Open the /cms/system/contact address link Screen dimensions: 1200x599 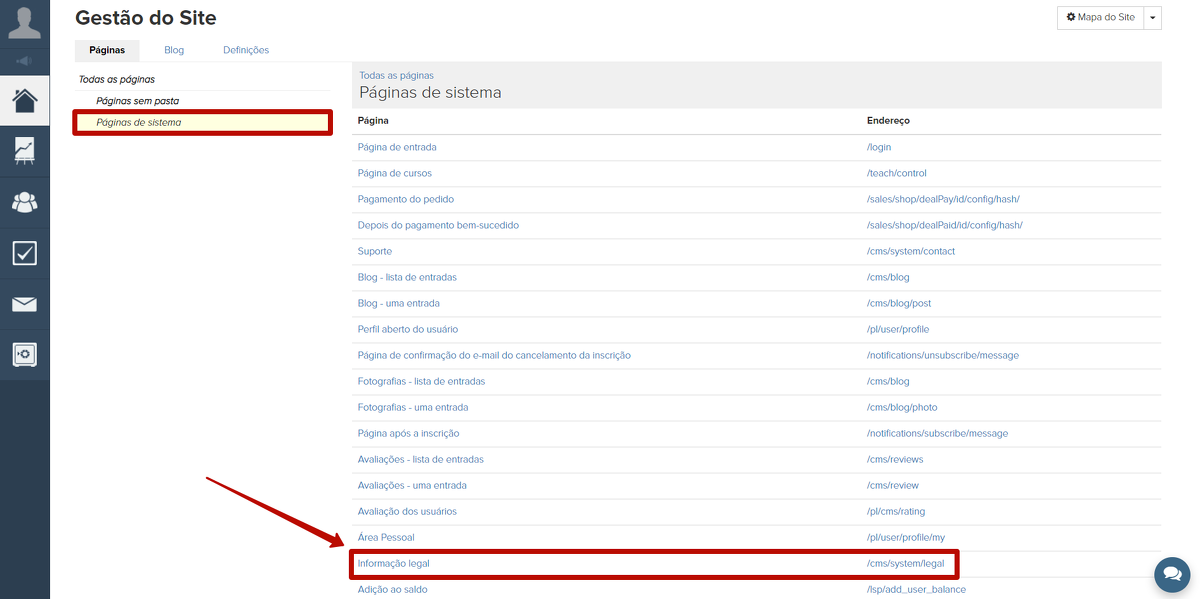(x=910, y=251)
